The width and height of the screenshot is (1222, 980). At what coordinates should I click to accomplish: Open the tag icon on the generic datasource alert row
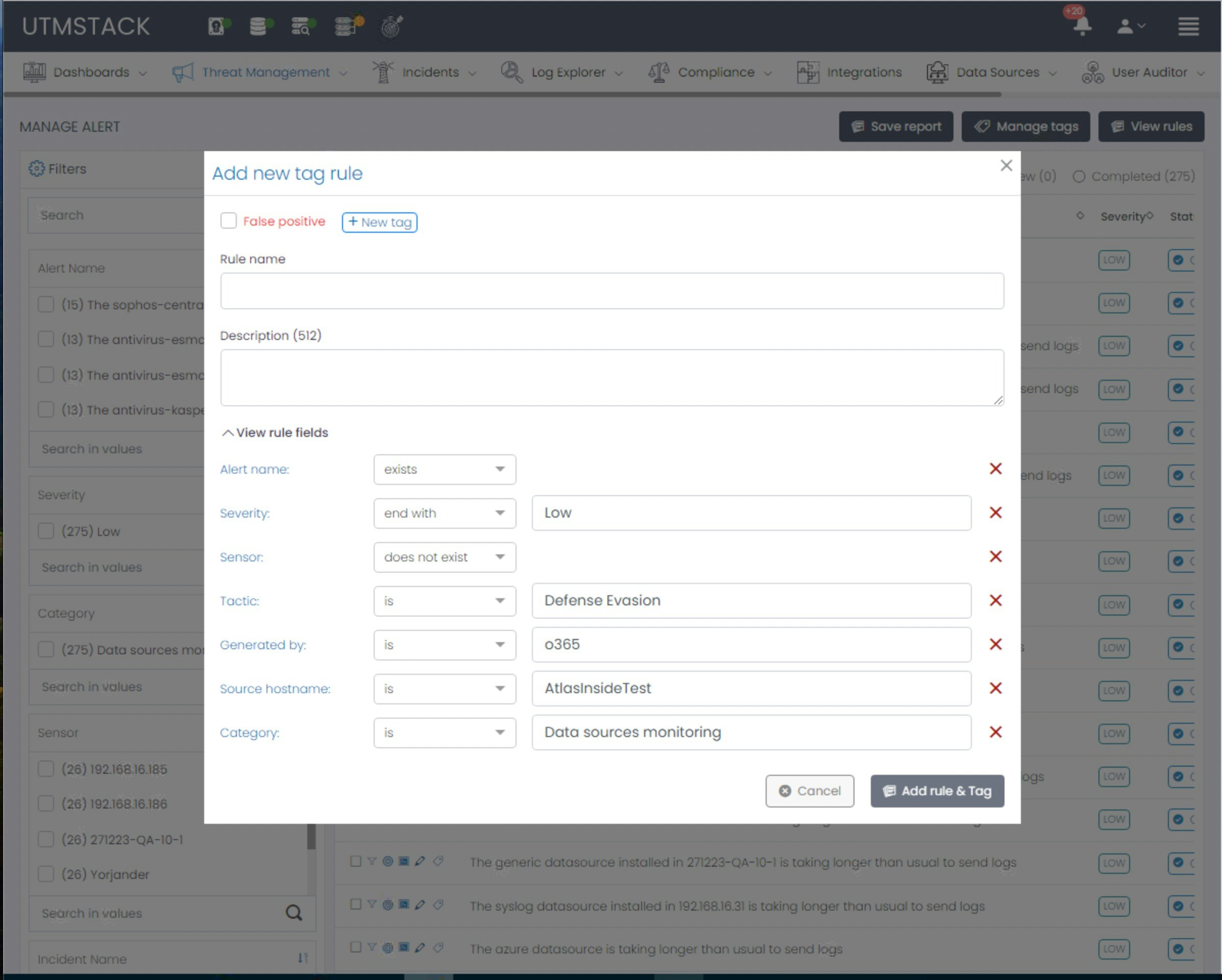437,862
